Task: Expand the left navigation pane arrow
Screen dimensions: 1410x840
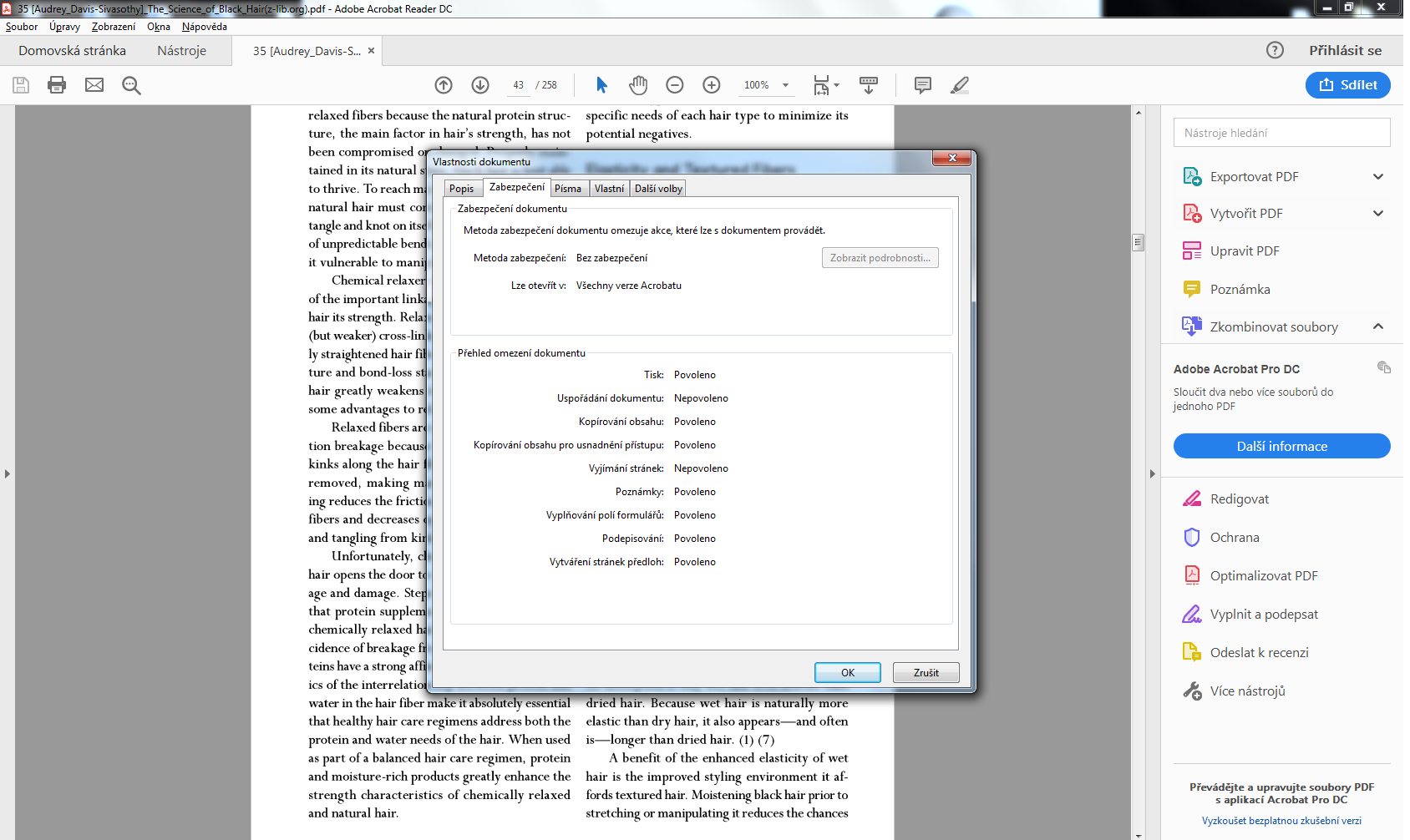Action: (8, 473)
